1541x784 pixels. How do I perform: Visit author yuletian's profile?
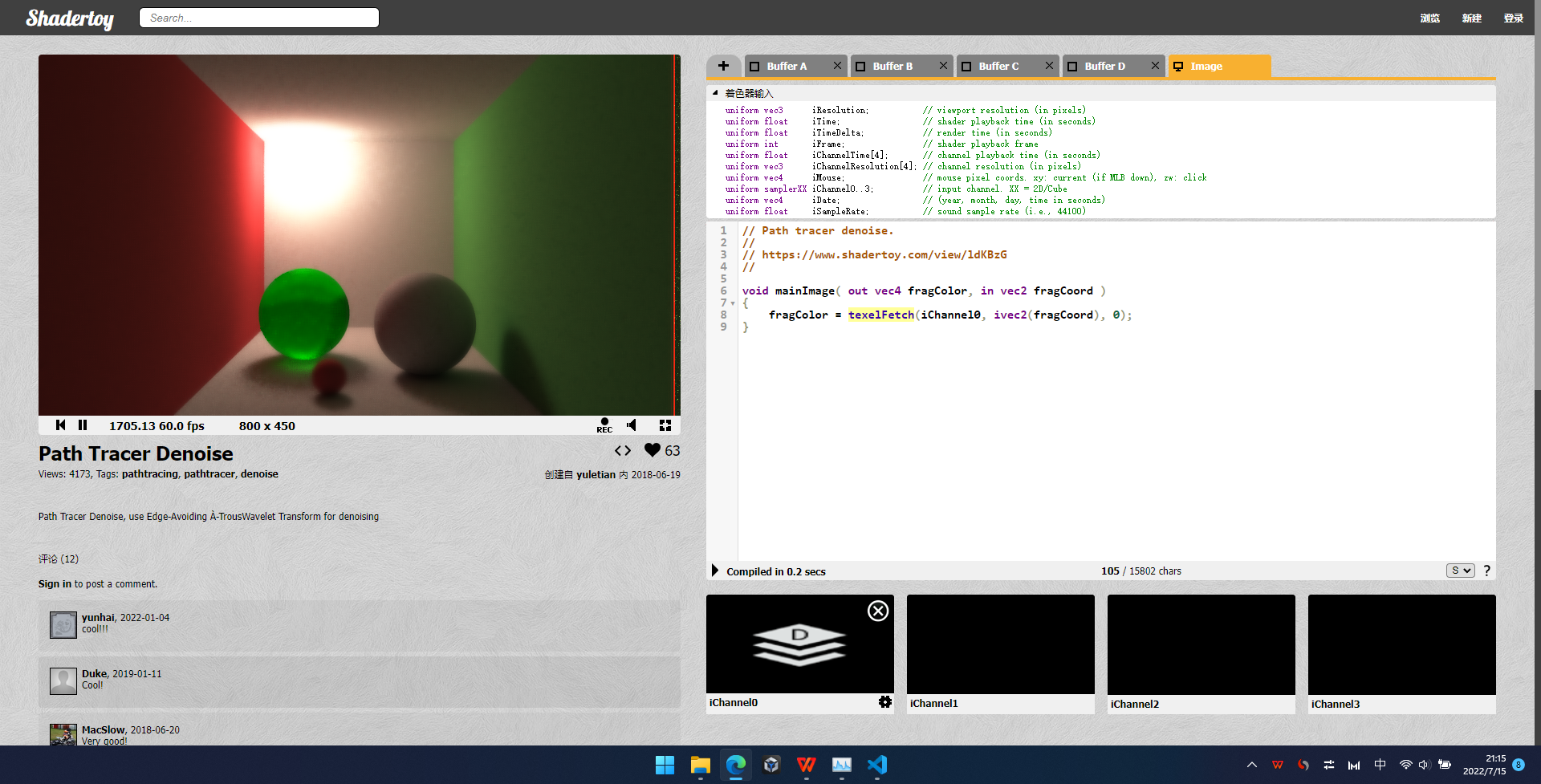(596, 475)
